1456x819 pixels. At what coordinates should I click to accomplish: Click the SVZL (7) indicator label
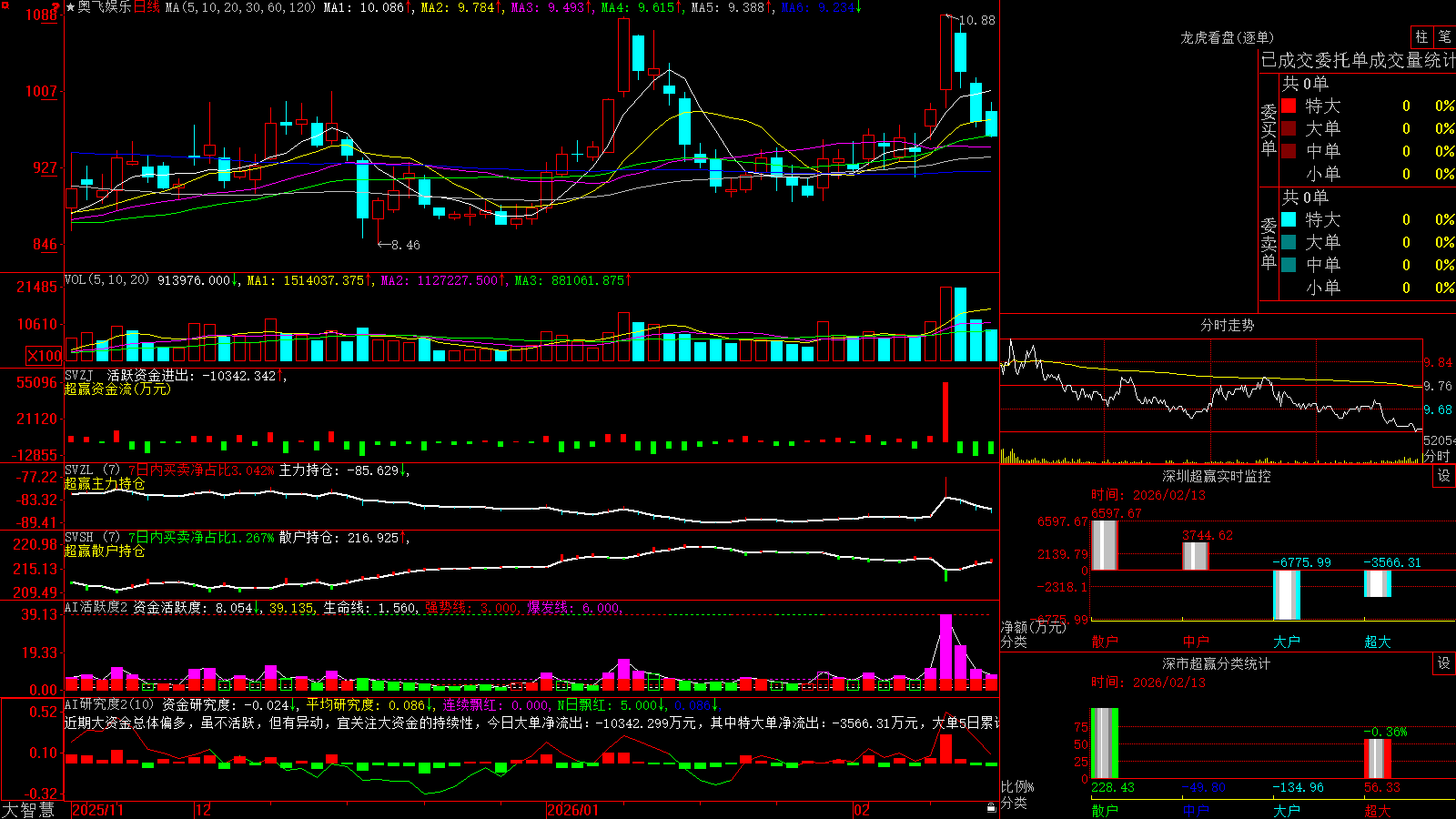tap(93, 470)
